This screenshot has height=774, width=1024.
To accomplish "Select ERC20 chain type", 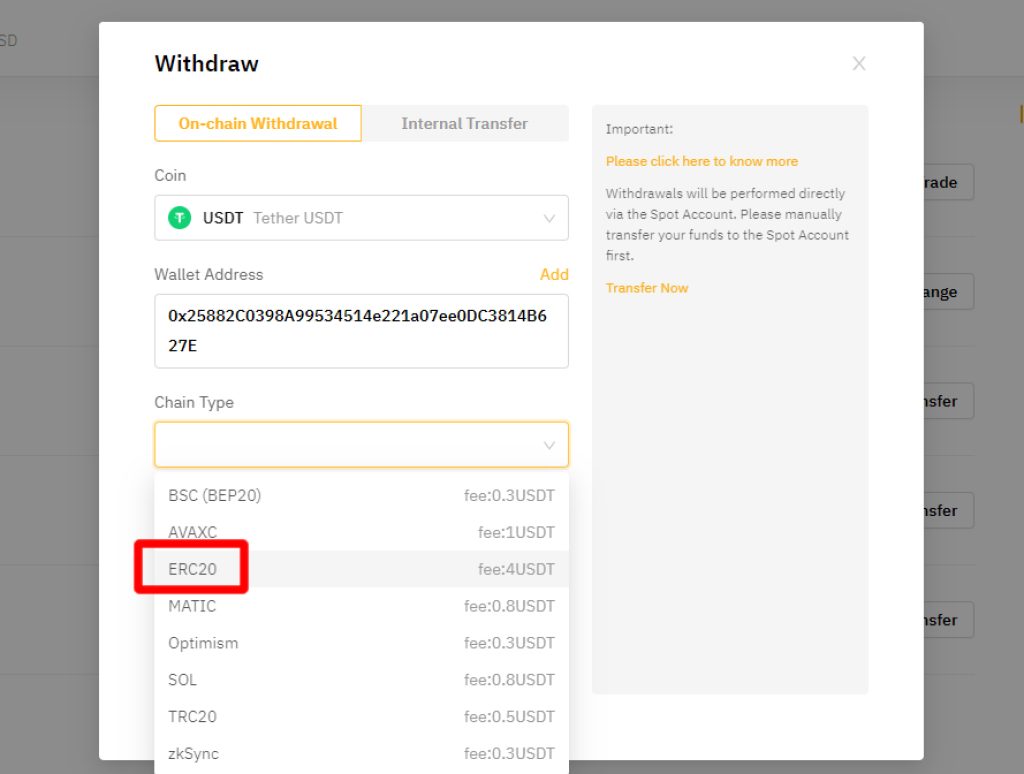I will 361,570.
